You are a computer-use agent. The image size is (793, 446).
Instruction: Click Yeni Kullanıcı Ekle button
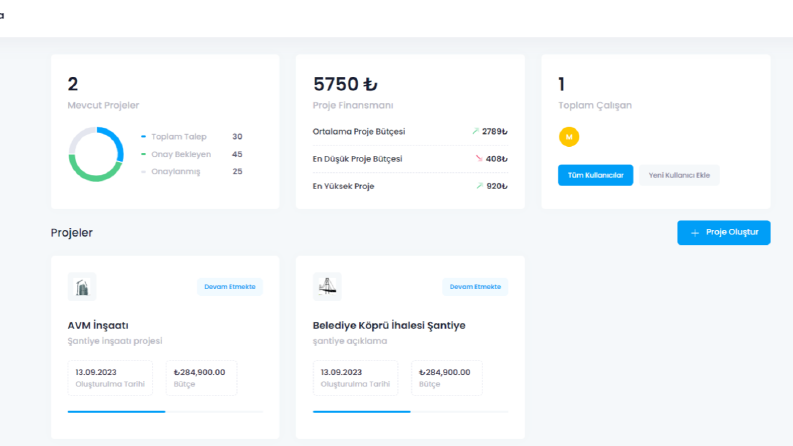(679, 175)
